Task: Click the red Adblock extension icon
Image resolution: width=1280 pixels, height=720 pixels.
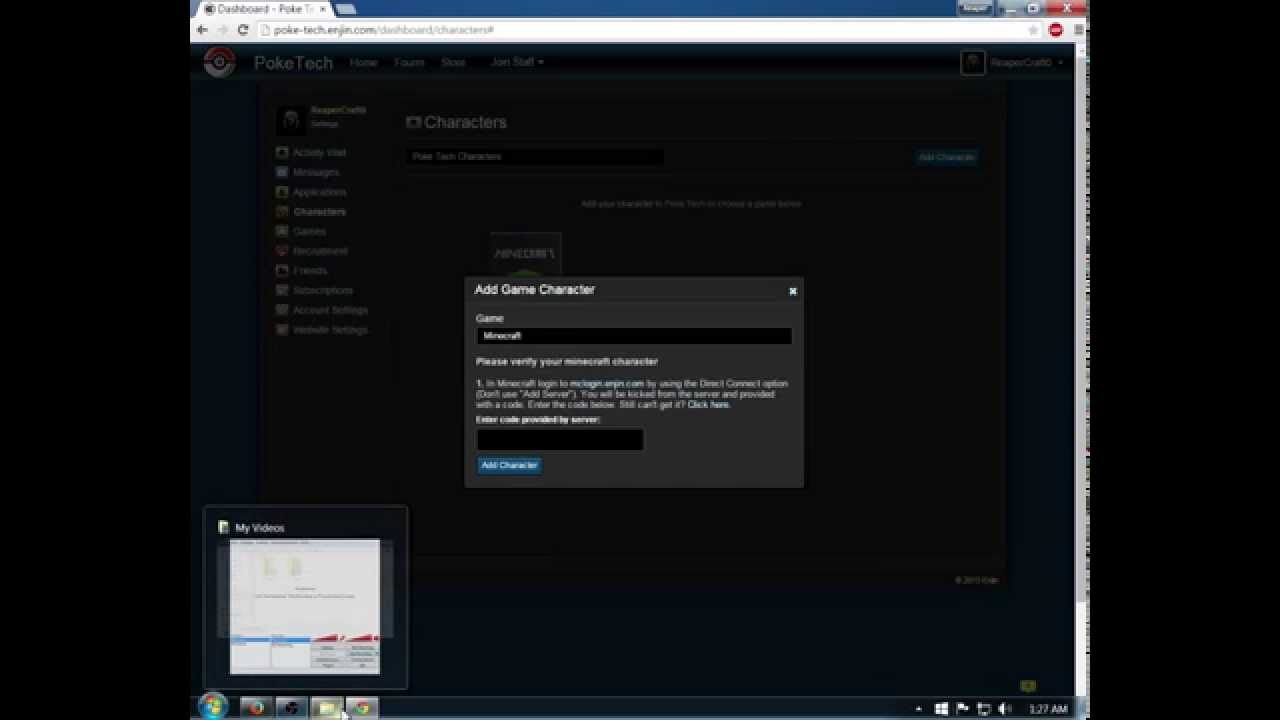Action: pyautogui.click(x=1056, y=30)
